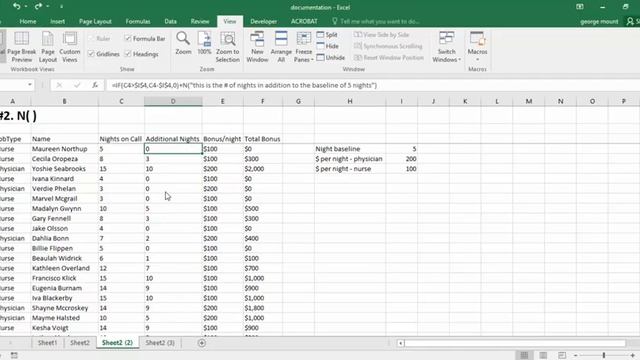Screen dimensions: 640x360
Task: Click Reset Window Position
Action: coord(389,58)
